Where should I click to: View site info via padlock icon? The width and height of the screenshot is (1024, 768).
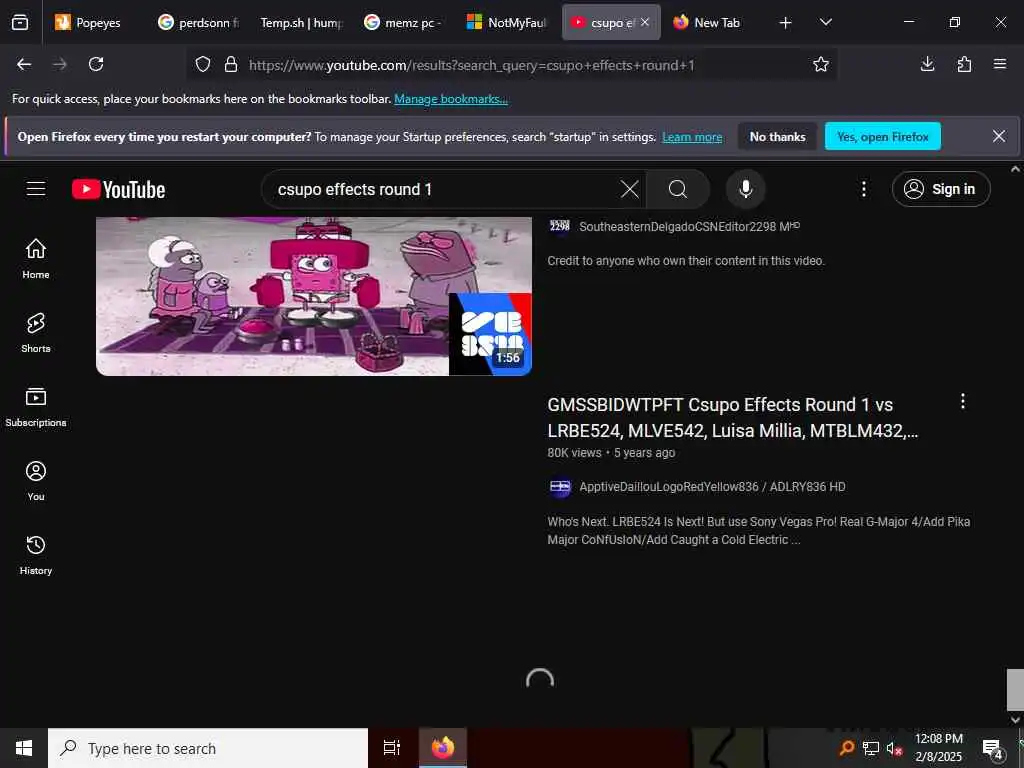pyautogui.click(x=231, y=65)
